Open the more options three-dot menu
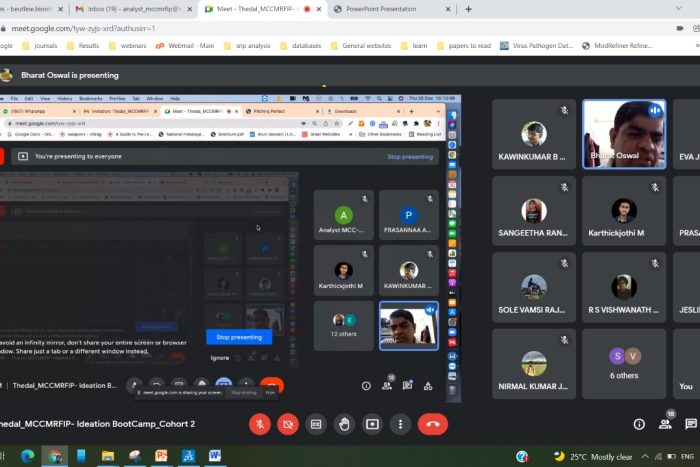The height and width of the screenshot is (467, 700). (400, 424)
